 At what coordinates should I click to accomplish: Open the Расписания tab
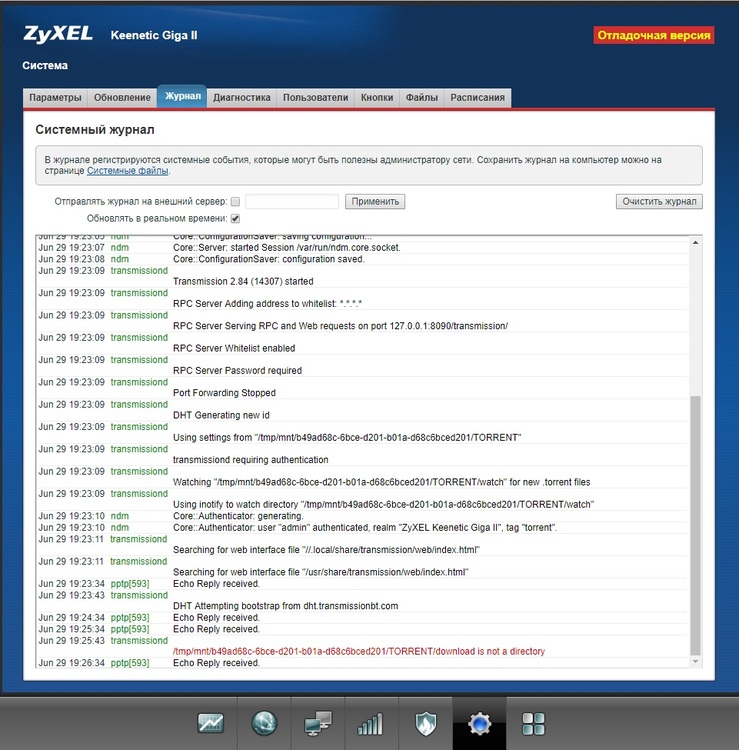(x=477, y=98)
